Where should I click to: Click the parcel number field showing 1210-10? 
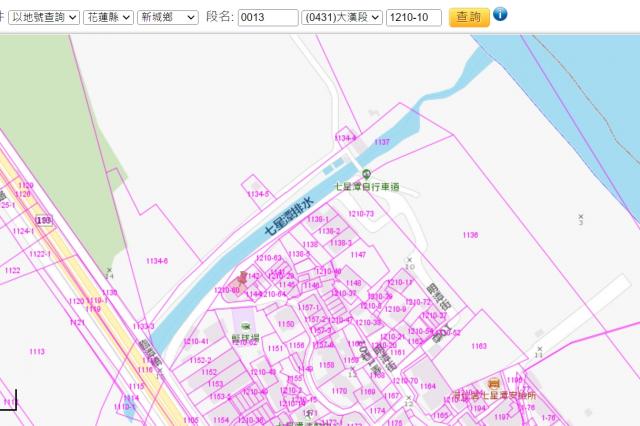413,17
